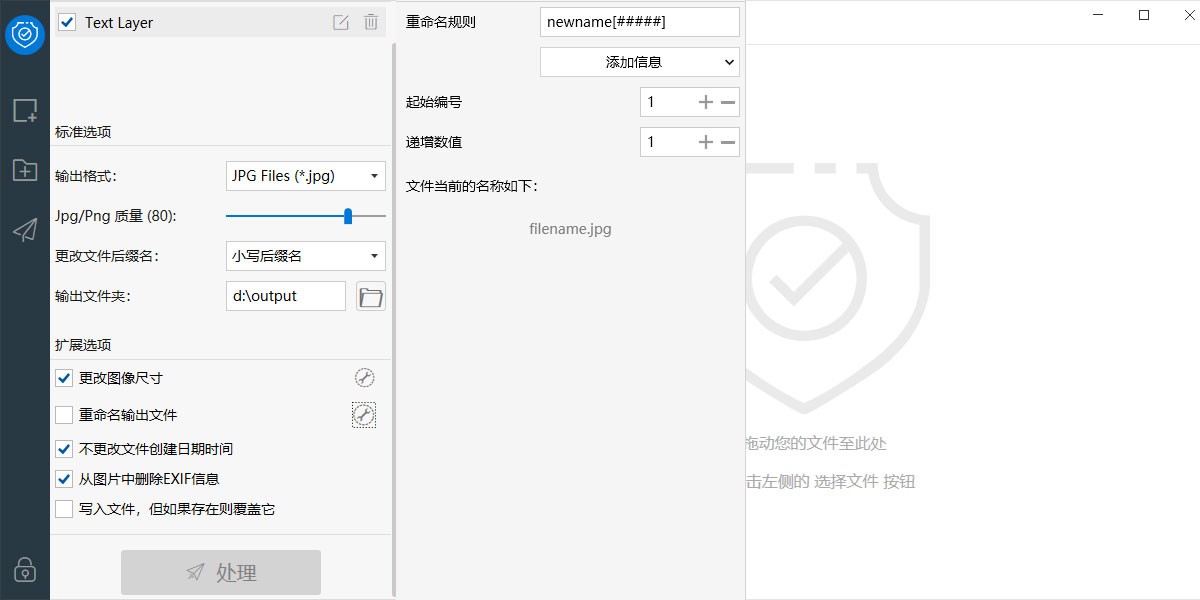Toggle 从图片中删除EXIF信息 checkbox

tap(64, 479)
